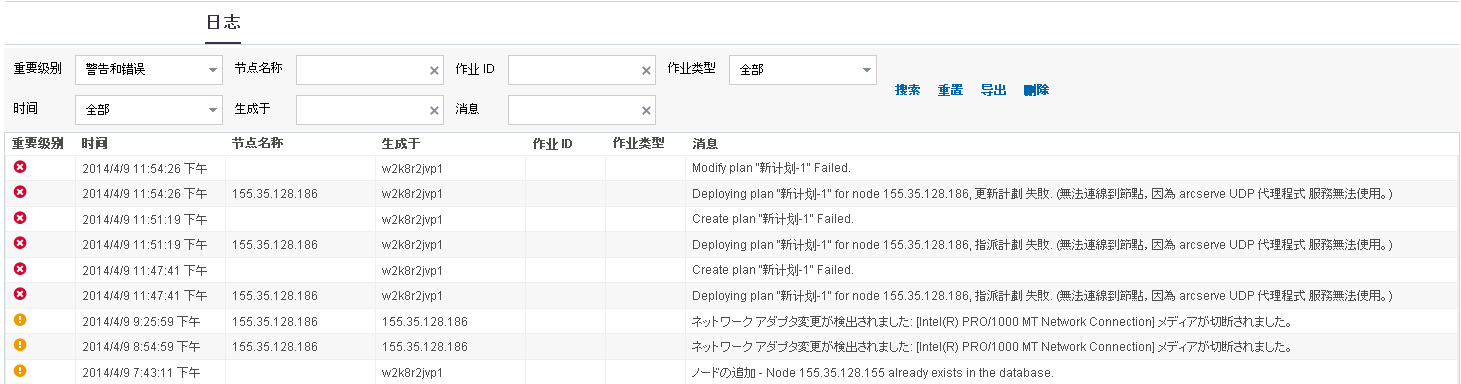This screenshot has height=384, width=1461.
Task: Click error icon of 11:51:19 Deploying plan row
Action: 20,243
